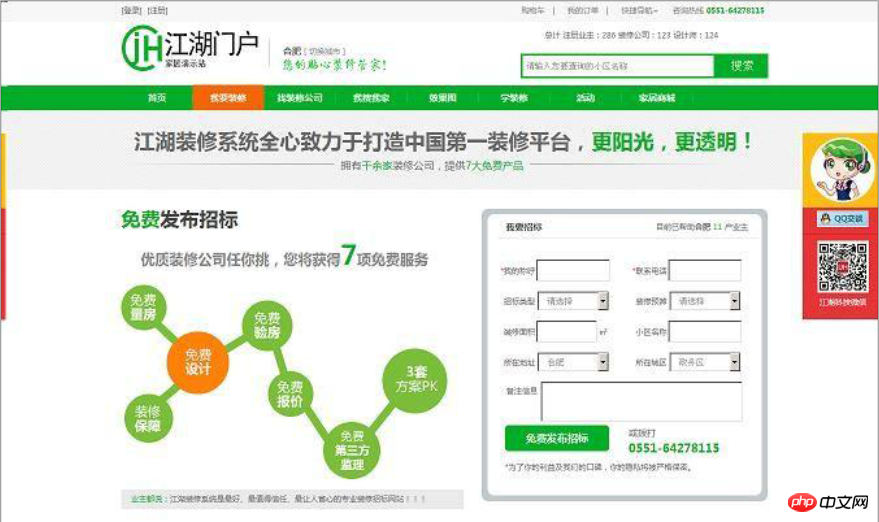Click the 备注信息 text area
This screenshot has height=522, width=879.
tap(641, 401)
